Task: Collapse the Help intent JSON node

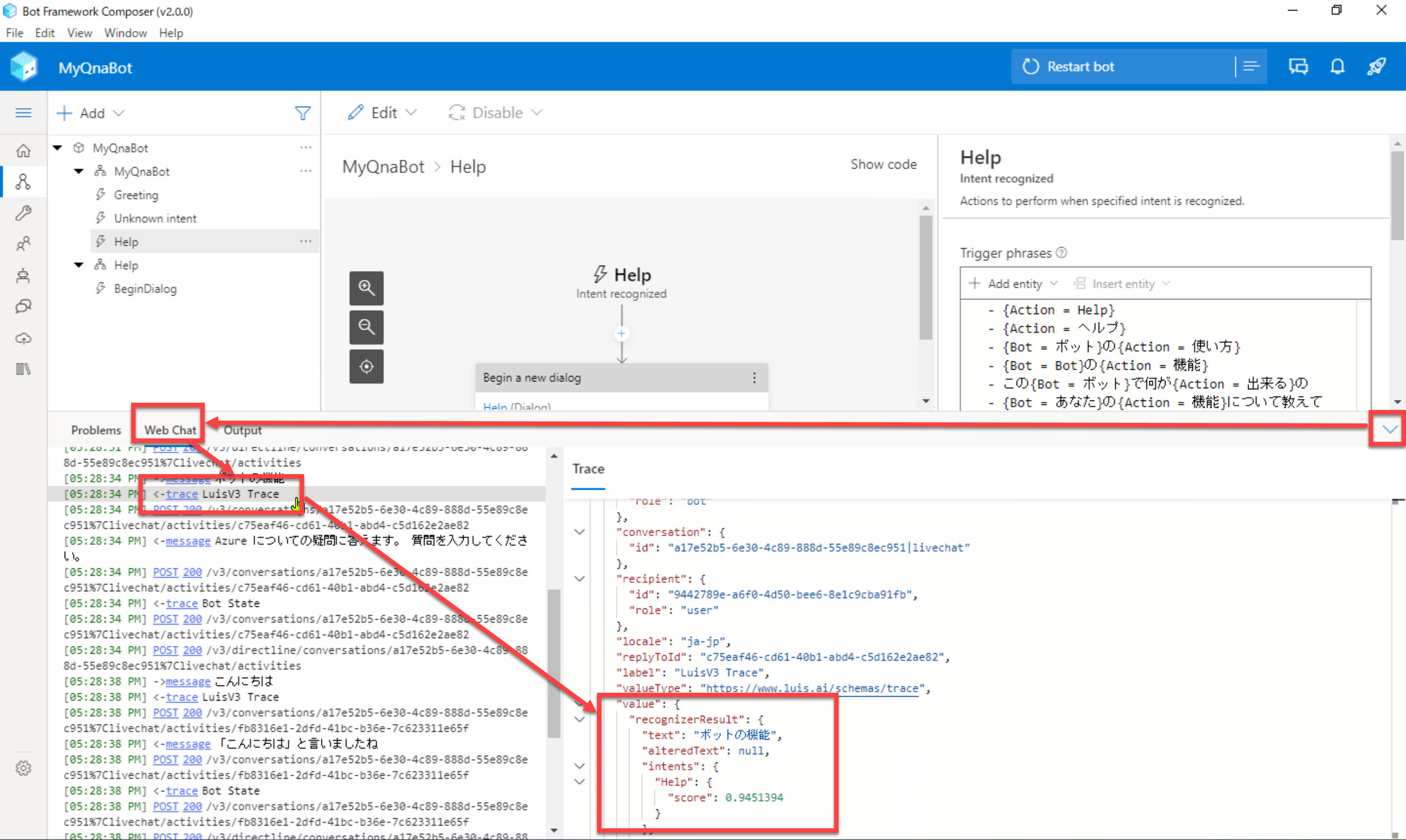Action: (579, 781)
